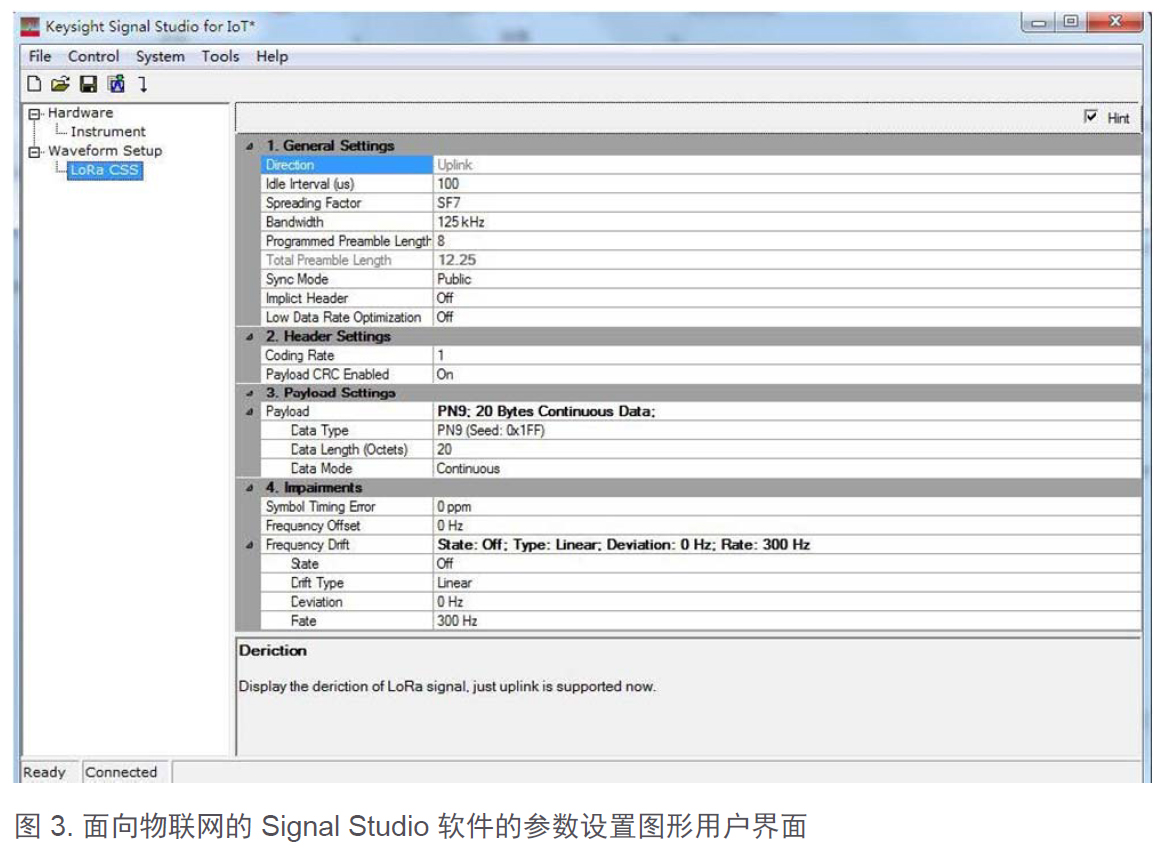Collapse the Hardware tree node
This screenshot has height=856, width=1176.
pyautogui.click(x=36, y=113)
